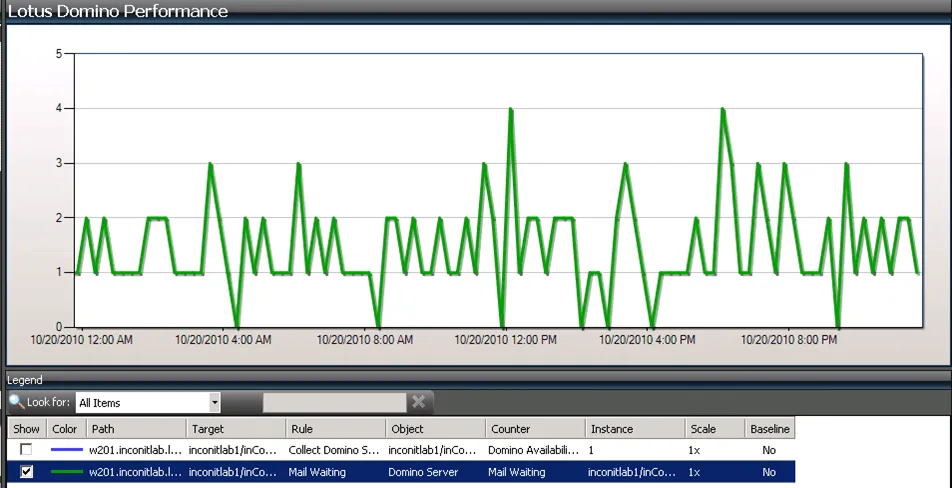Screen dimensions: 952x488
Task: Click the 10/20/2010 8:00 PM axis label
Action: click(788, 340)
